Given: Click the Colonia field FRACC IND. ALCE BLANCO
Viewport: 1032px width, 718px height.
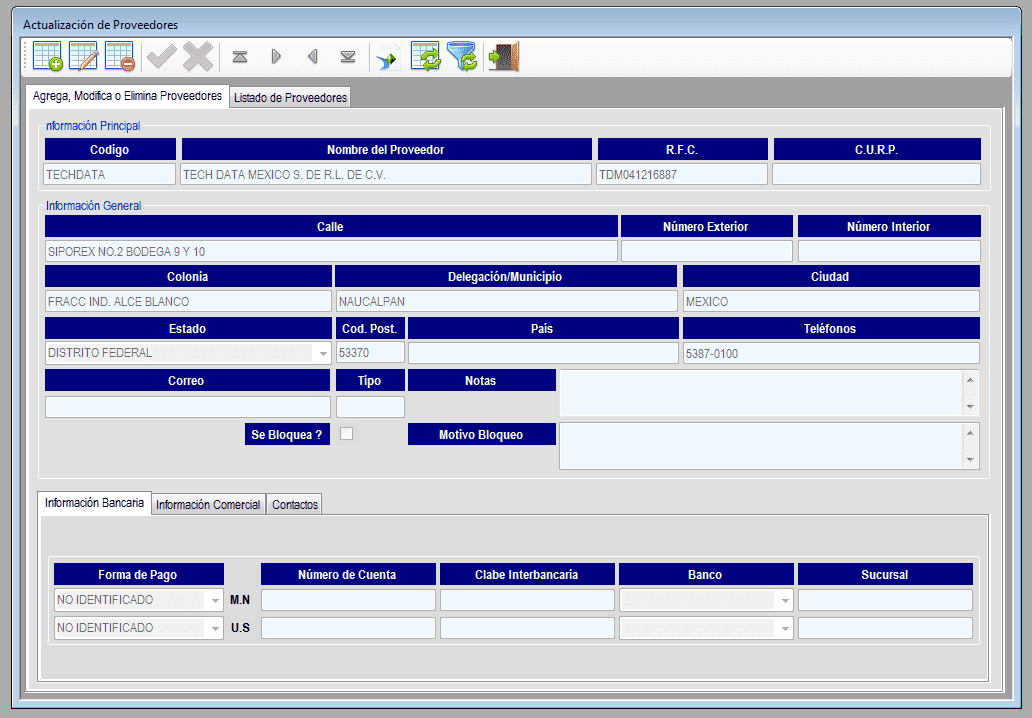Looking at the screenshot, I should pyautogui.click(x=188, y=301).
